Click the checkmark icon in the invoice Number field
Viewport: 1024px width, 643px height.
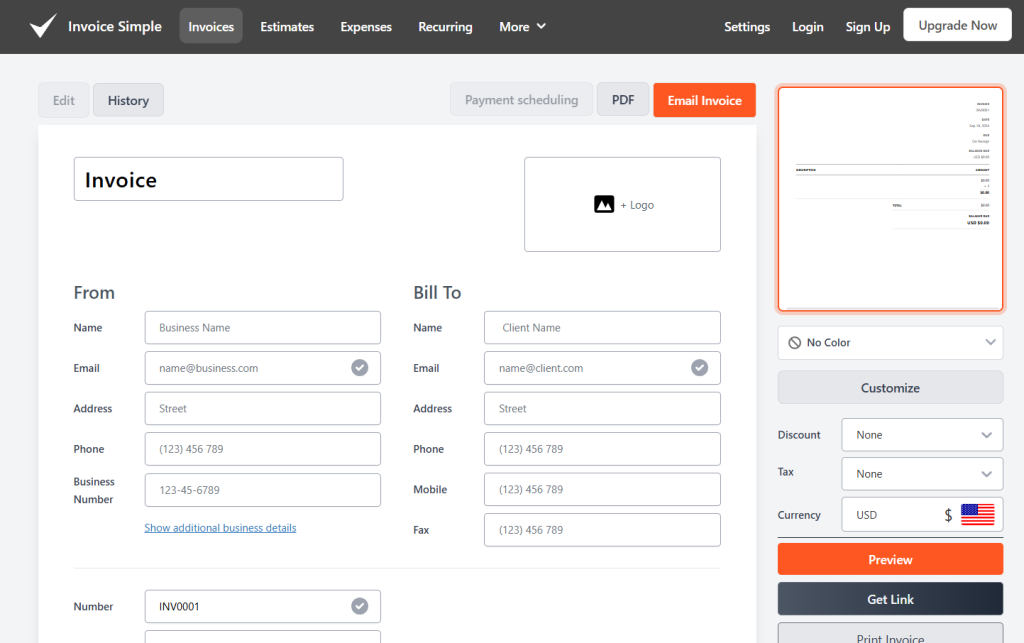(x=360, y=606)
